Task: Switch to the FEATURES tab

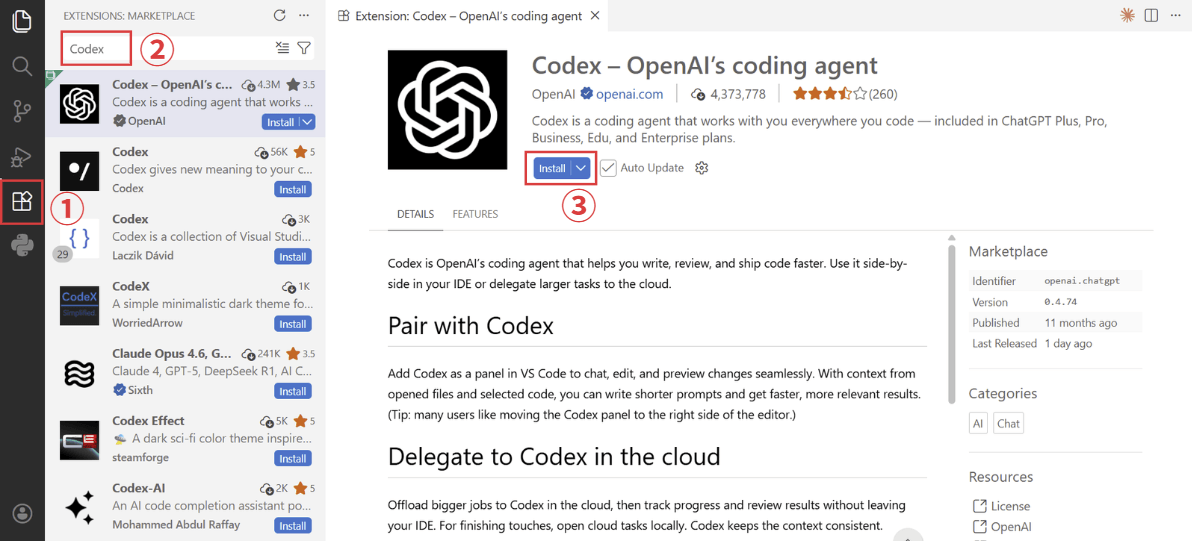Action: (x=475, y=214)
